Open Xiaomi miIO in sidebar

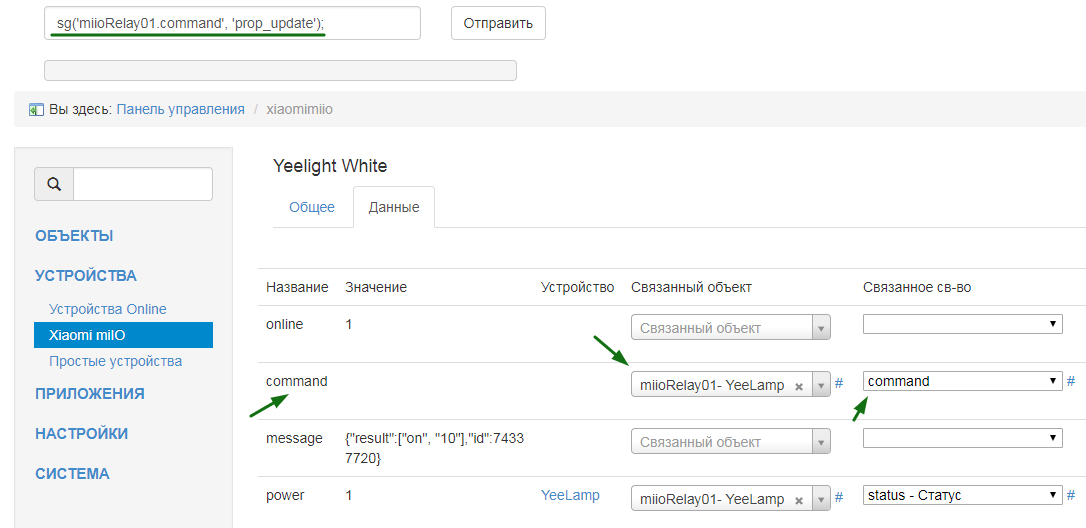coord(123,335)
